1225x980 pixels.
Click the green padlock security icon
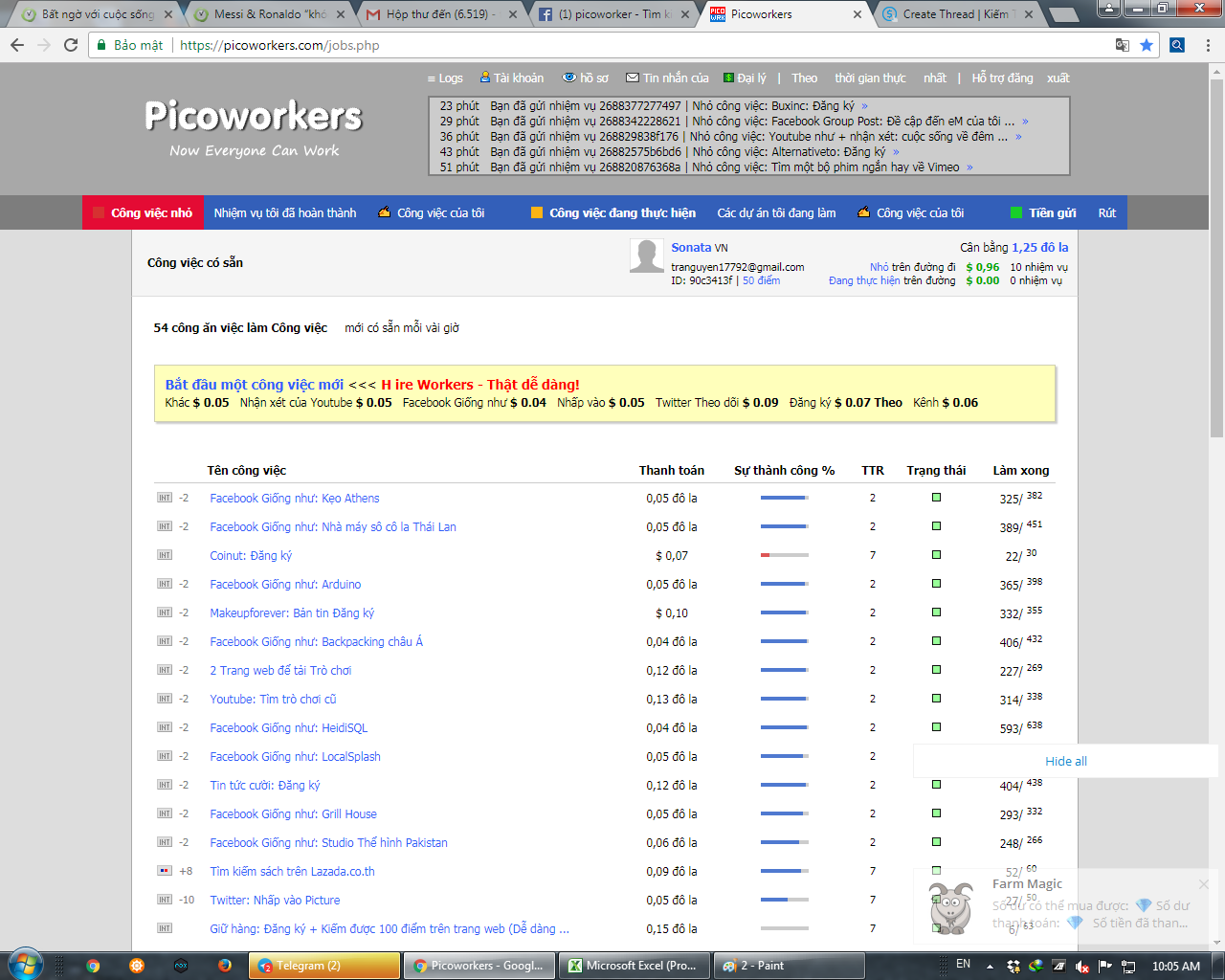pos(100,45)
